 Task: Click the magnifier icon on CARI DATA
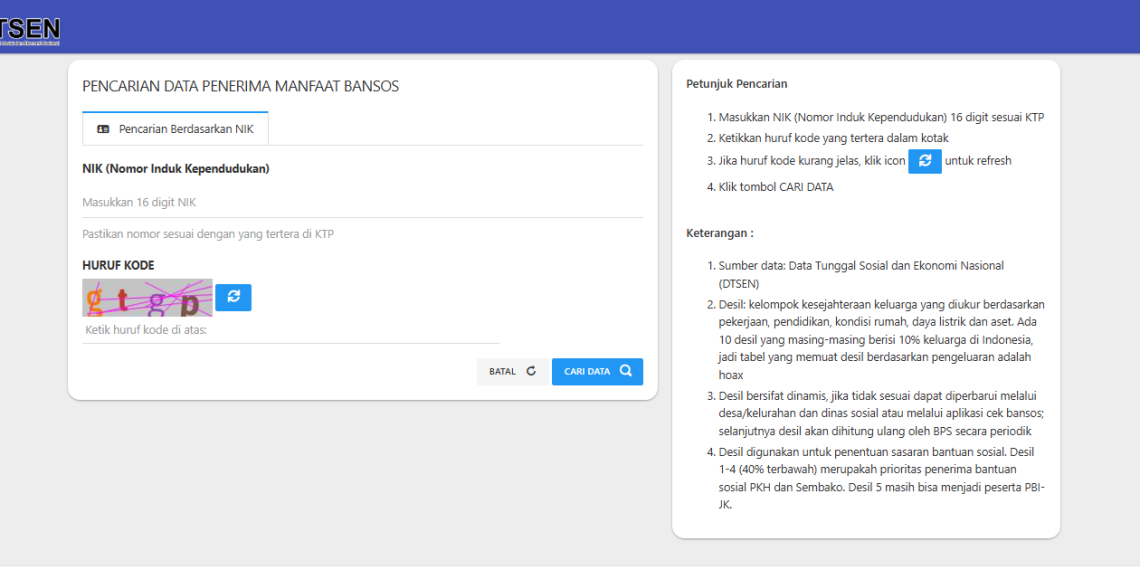[x=626, y=371]
